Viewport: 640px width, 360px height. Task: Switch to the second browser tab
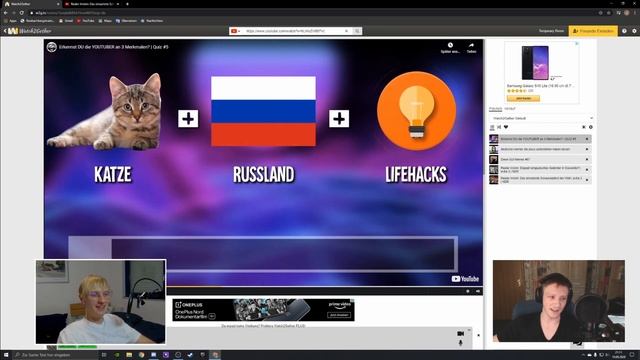[92, 4]
